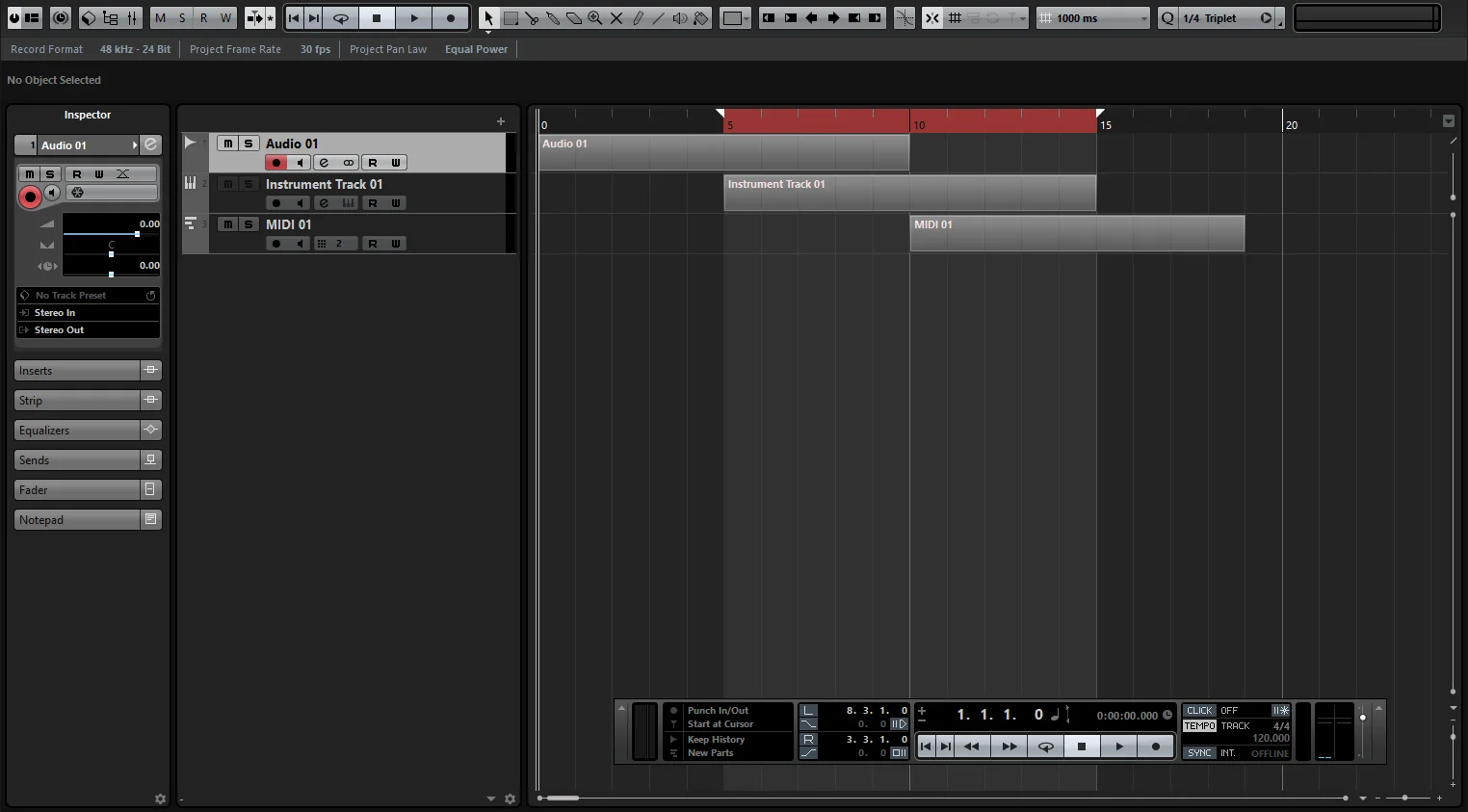The width and height of the screenshot is (1468, 812).
Task: Open the MixConsole faders icon in toolbar
Action: pos(132,18)
